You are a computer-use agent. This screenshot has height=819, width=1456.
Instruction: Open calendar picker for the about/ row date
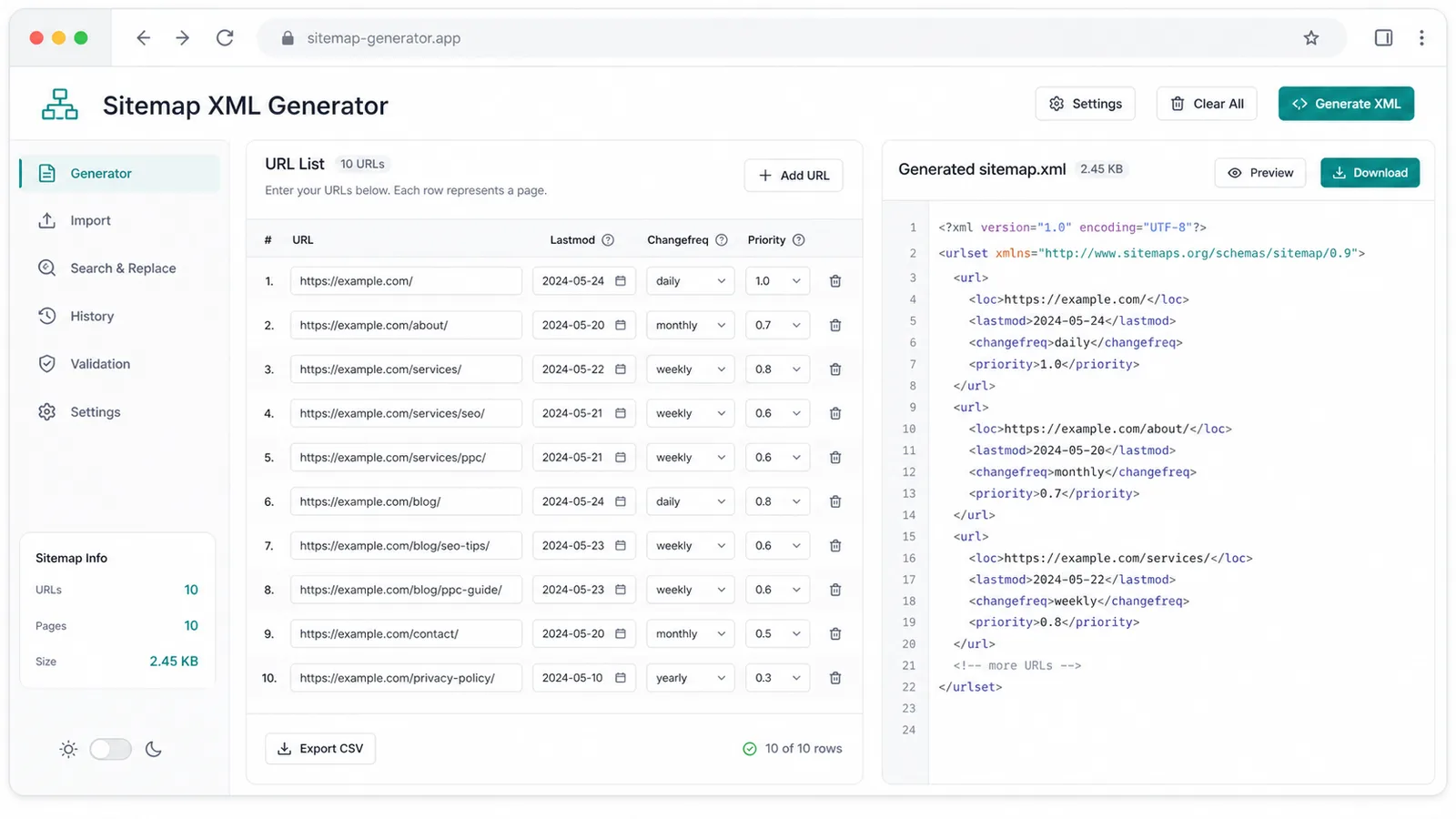621,325
